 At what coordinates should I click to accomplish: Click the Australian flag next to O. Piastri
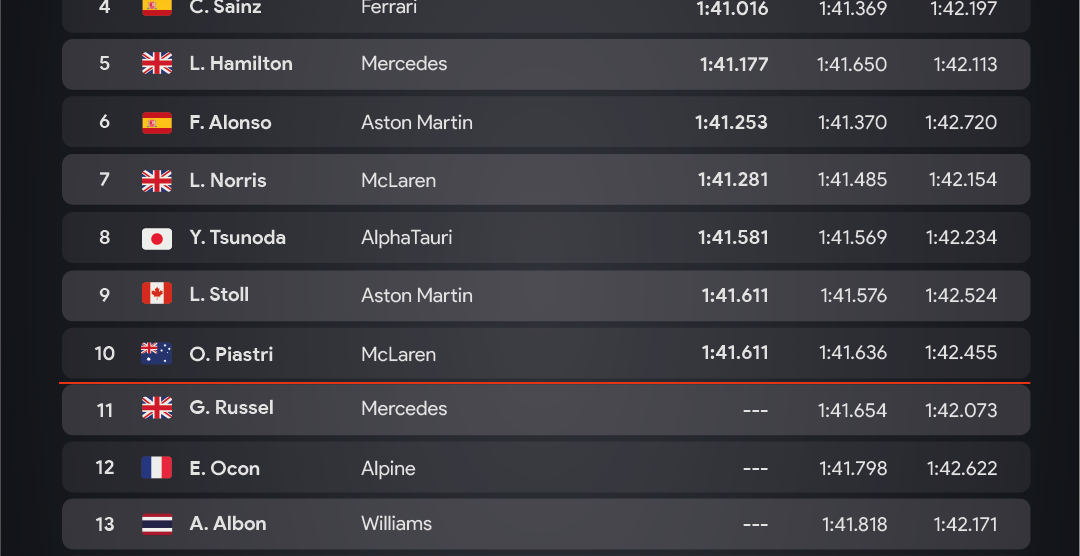coord(157,353)
